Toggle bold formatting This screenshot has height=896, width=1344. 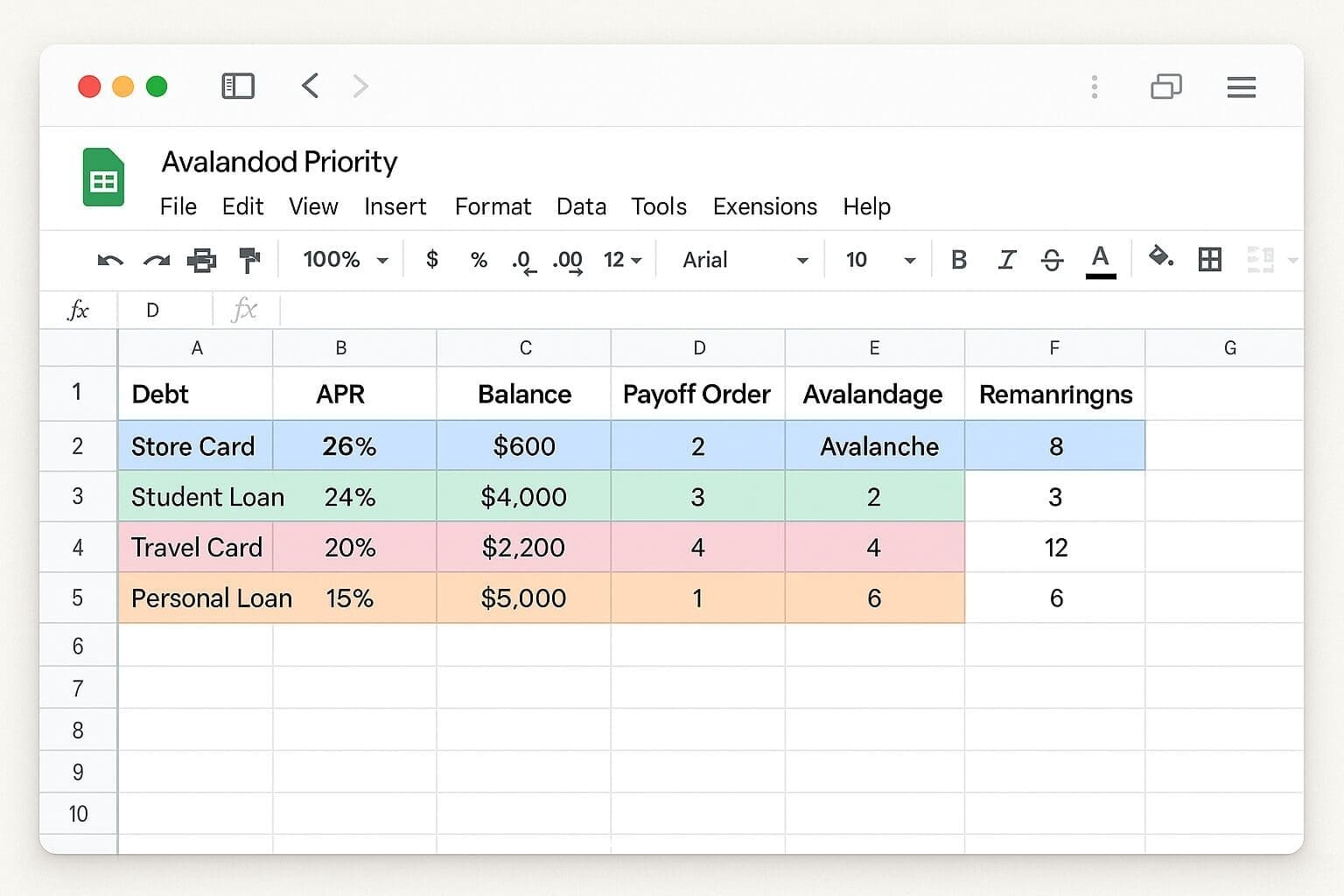pyautogui.click(x=959, y=260)
